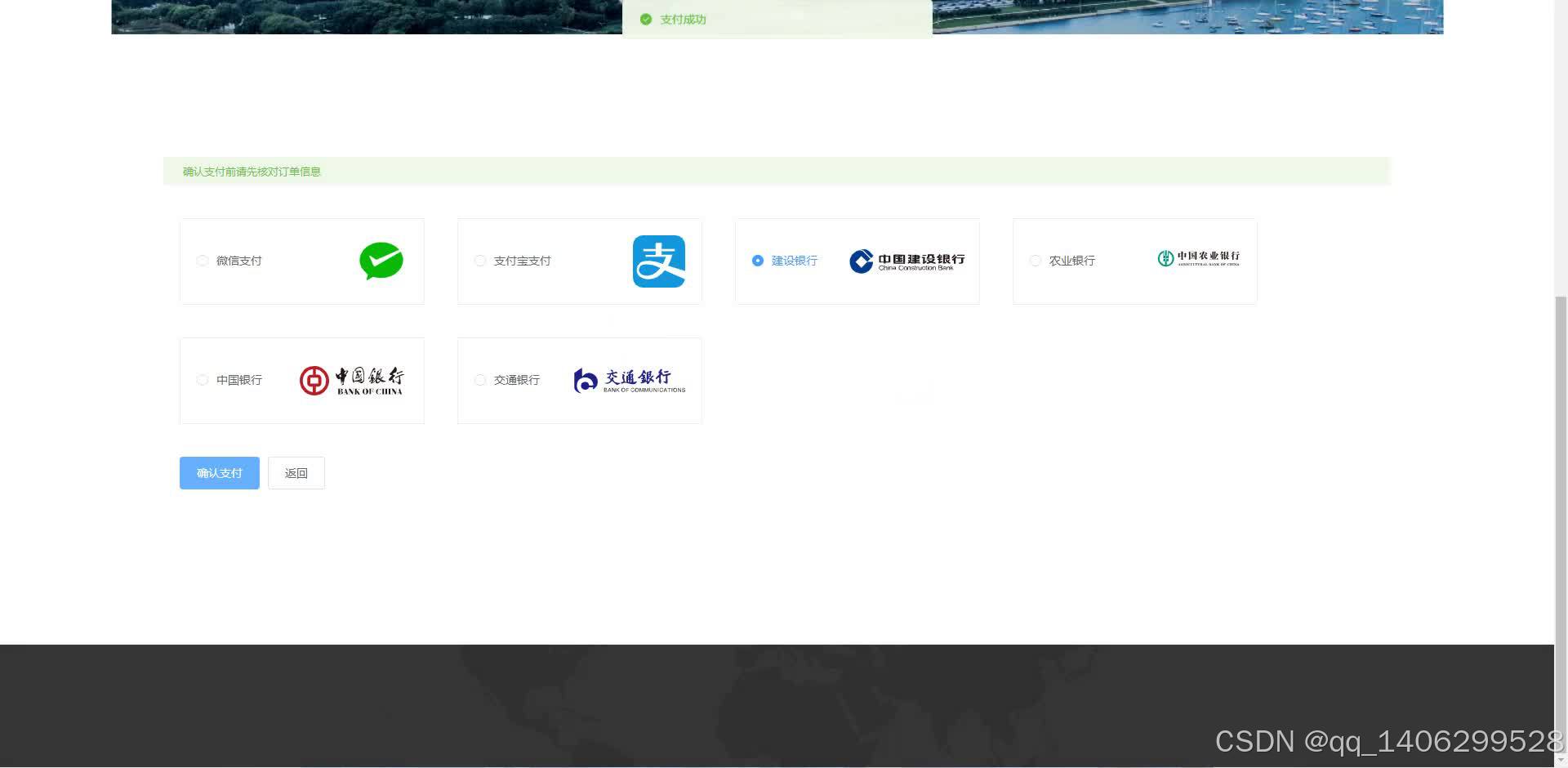Viewport: 1568px width, 768px height.
Task: Click the 确认支付 button
Action: click(x=220, y=473)
